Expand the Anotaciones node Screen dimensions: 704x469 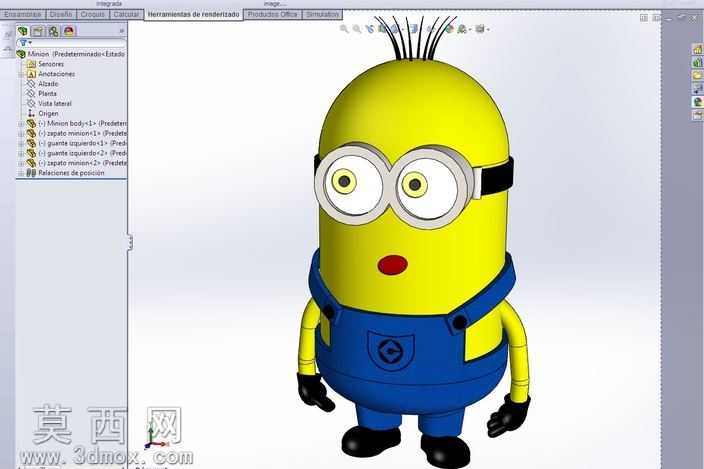(x=21, y=74)
